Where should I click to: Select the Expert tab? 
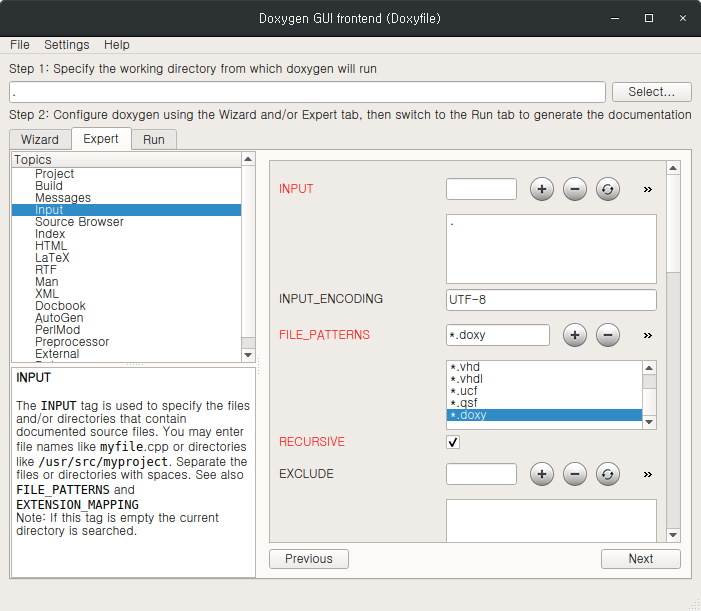[101, 139]
